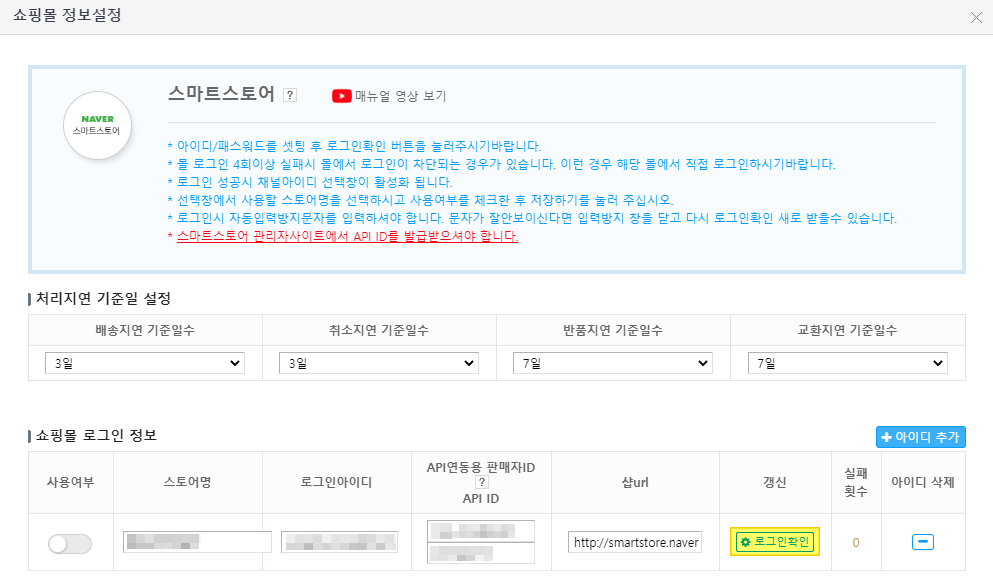Click the 아이디 추가 button
The width and height of the screenshot is (993, 576).
[920, 437]
